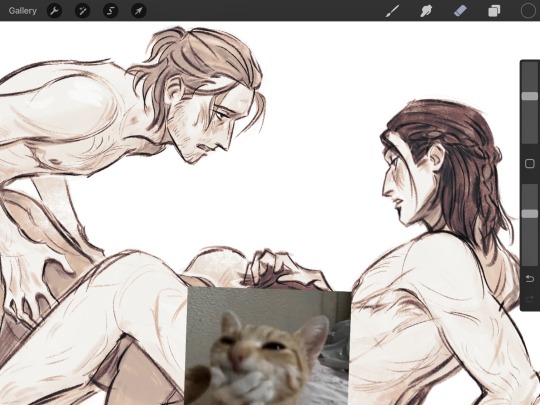540x405 pixels.
Task: Open the Adjustments magic wand menu
Action: pyautogui.click(x=82, y=11)
